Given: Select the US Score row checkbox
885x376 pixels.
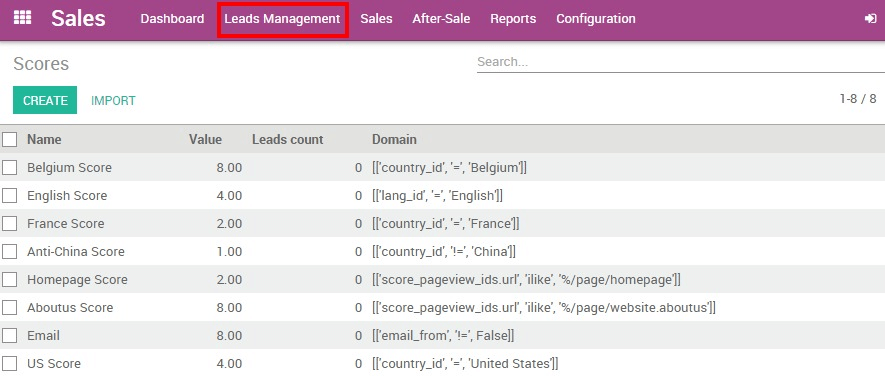Looking at the screenshot, I should tap(10, 364).
